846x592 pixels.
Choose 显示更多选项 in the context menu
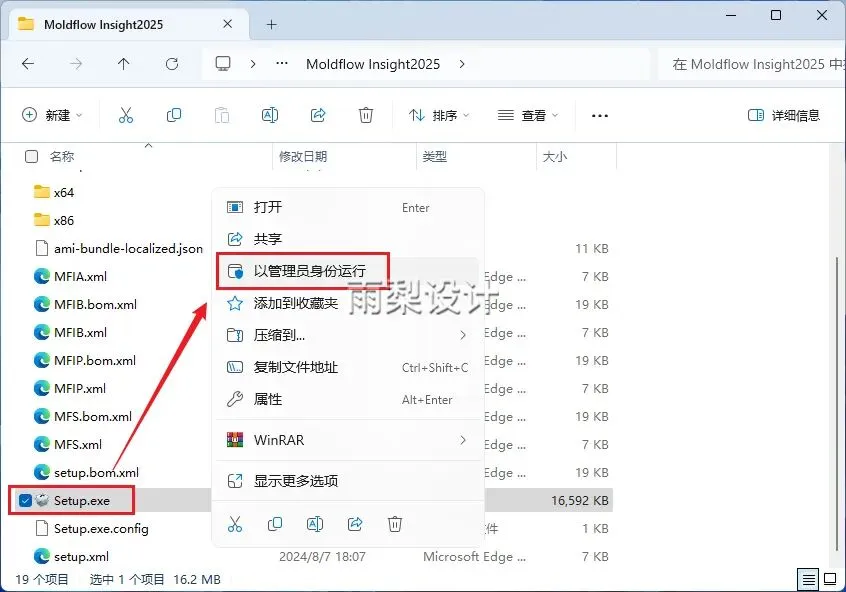349,481
